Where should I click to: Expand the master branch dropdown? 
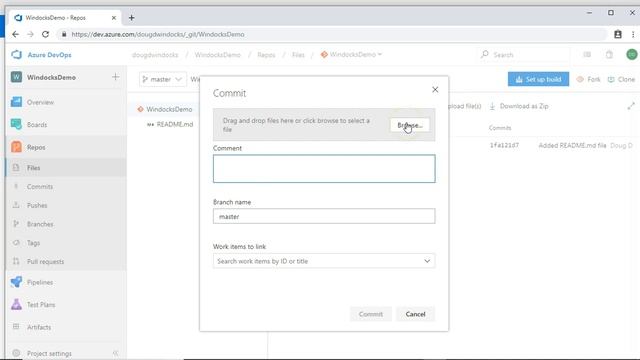pyautogui.click(x=162, y=79)
